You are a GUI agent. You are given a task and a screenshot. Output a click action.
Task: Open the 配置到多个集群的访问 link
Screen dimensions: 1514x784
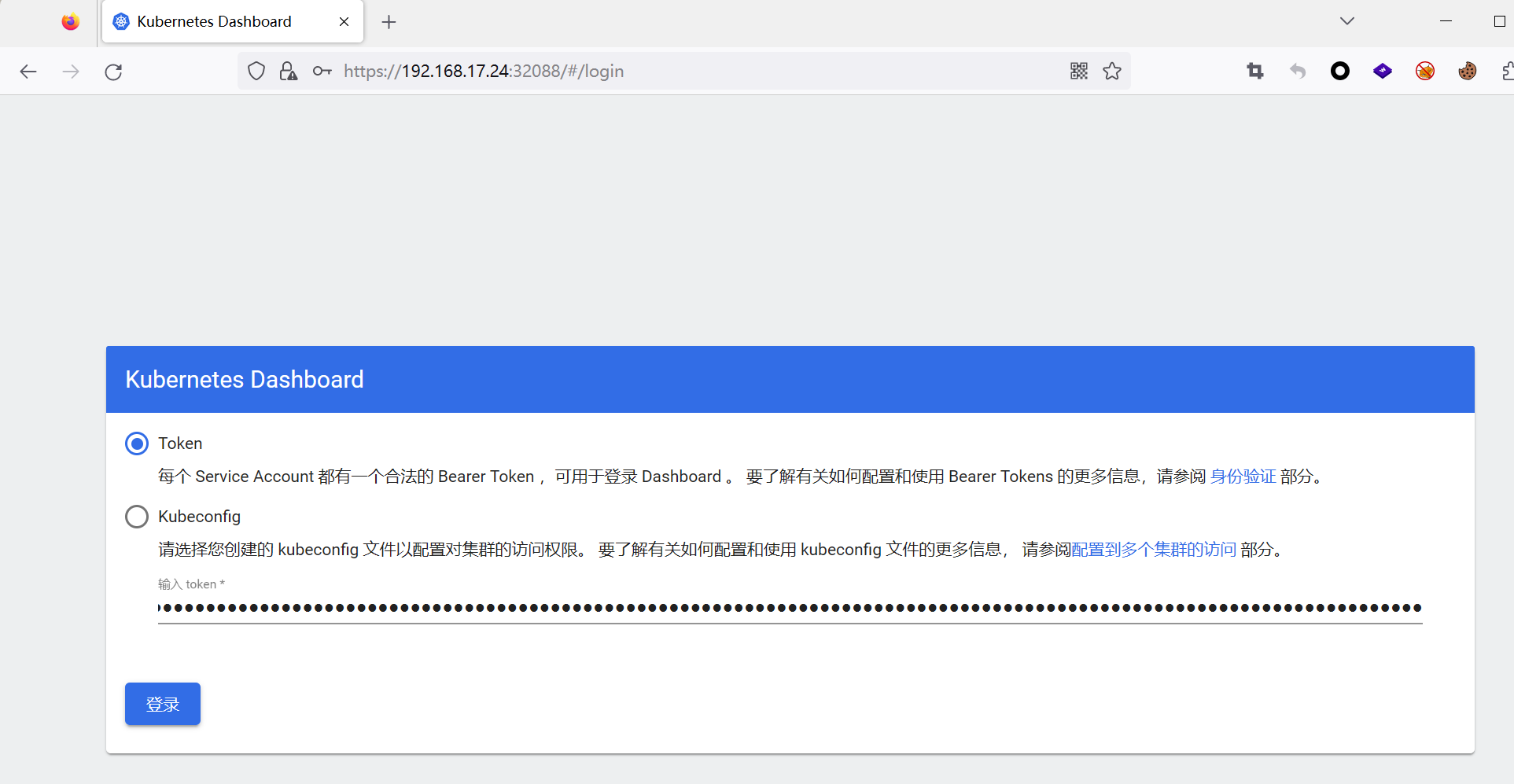1154,550
